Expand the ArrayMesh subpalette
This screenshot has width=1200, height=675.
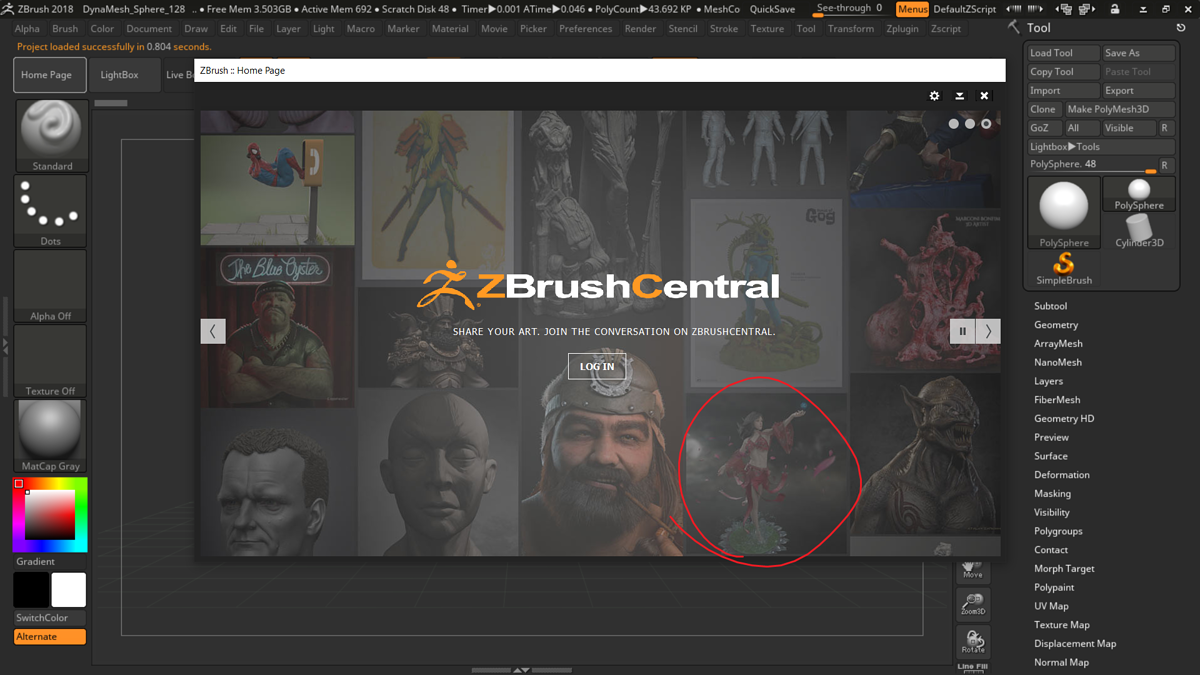tap(1058, 344)
